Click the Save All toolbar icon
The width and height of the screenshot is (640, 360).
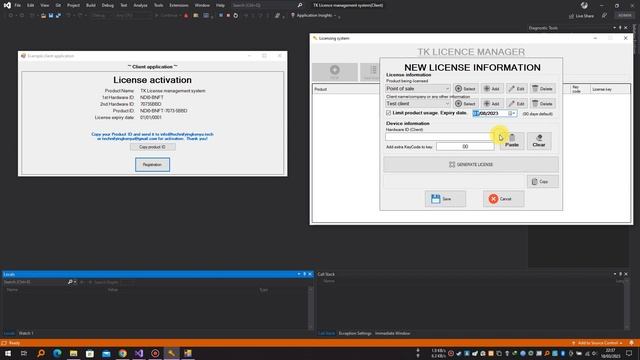pos(58,16)
